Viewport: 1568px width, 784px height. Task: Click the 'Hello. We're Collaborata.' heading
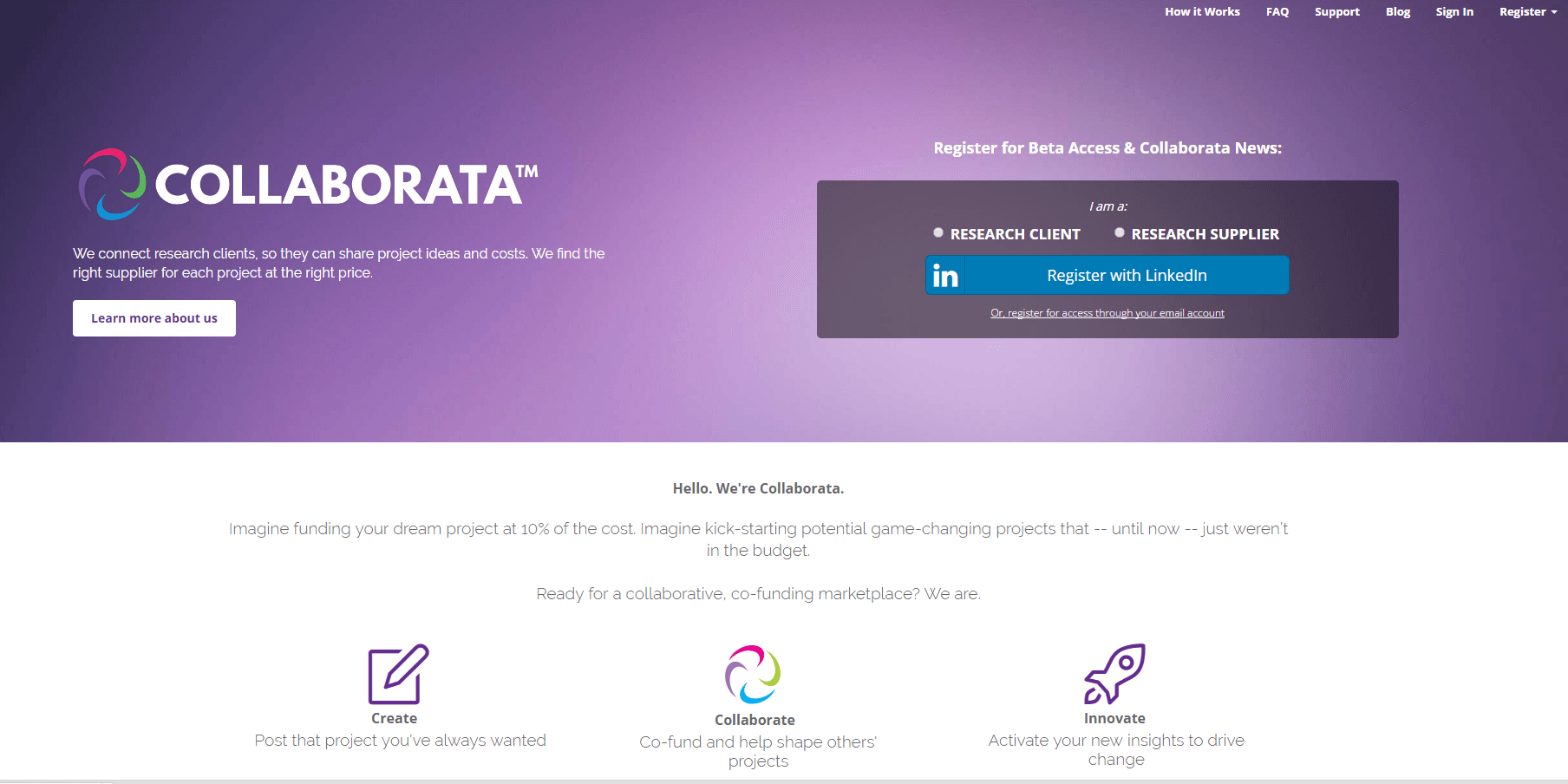[758, 488]
